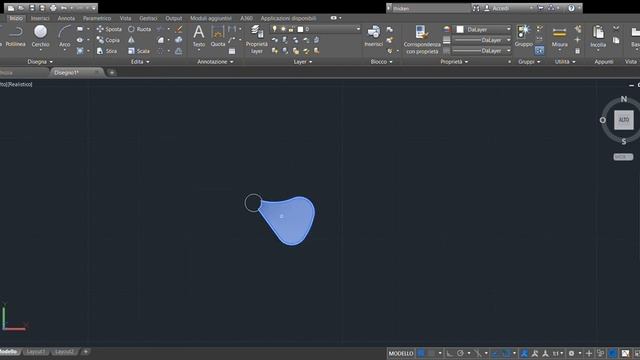Open the Output ribbon tab
The width and height of the screenshot is (640, 360).
point(173,18)
